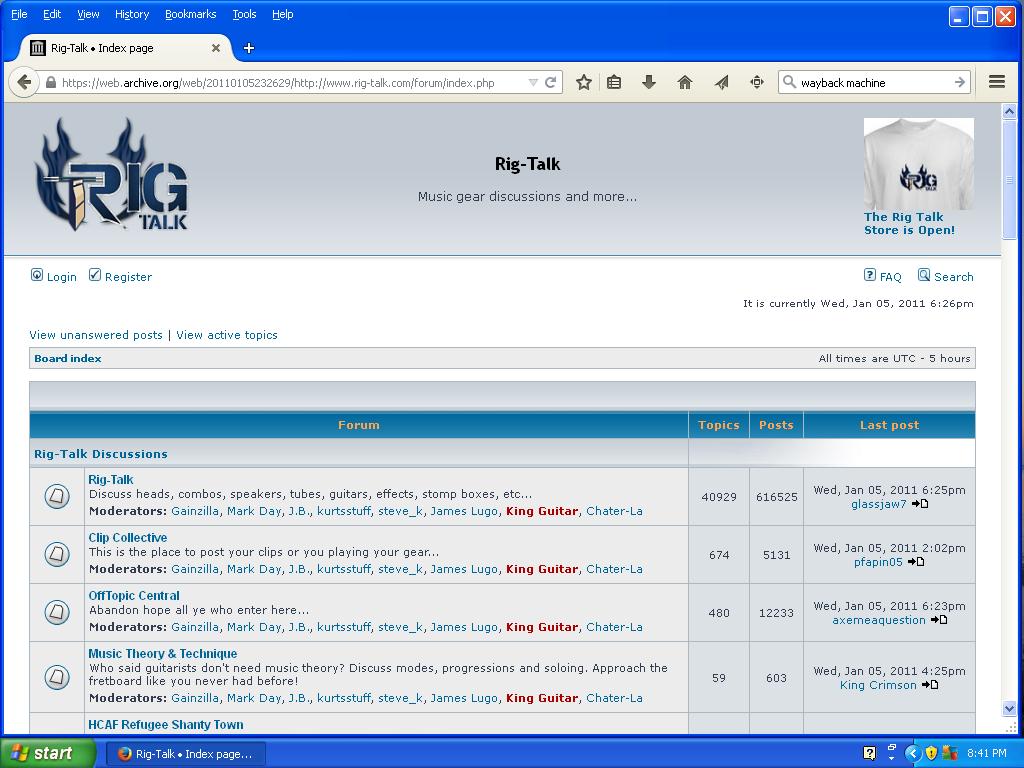Click the Rig-Talk flame logo
This screenshot has width=1024, height=768.
coord(112,174)
